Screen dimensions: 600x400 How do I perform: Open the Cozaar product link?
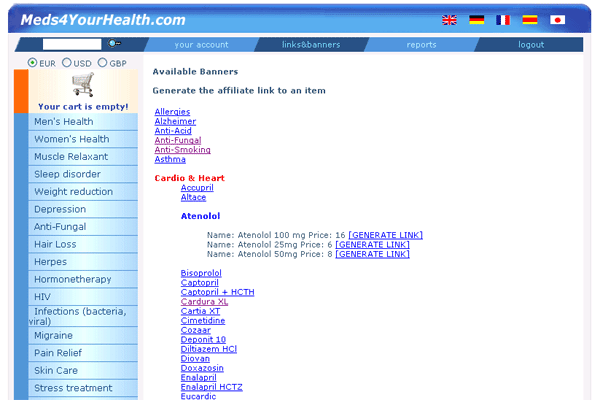196,330
